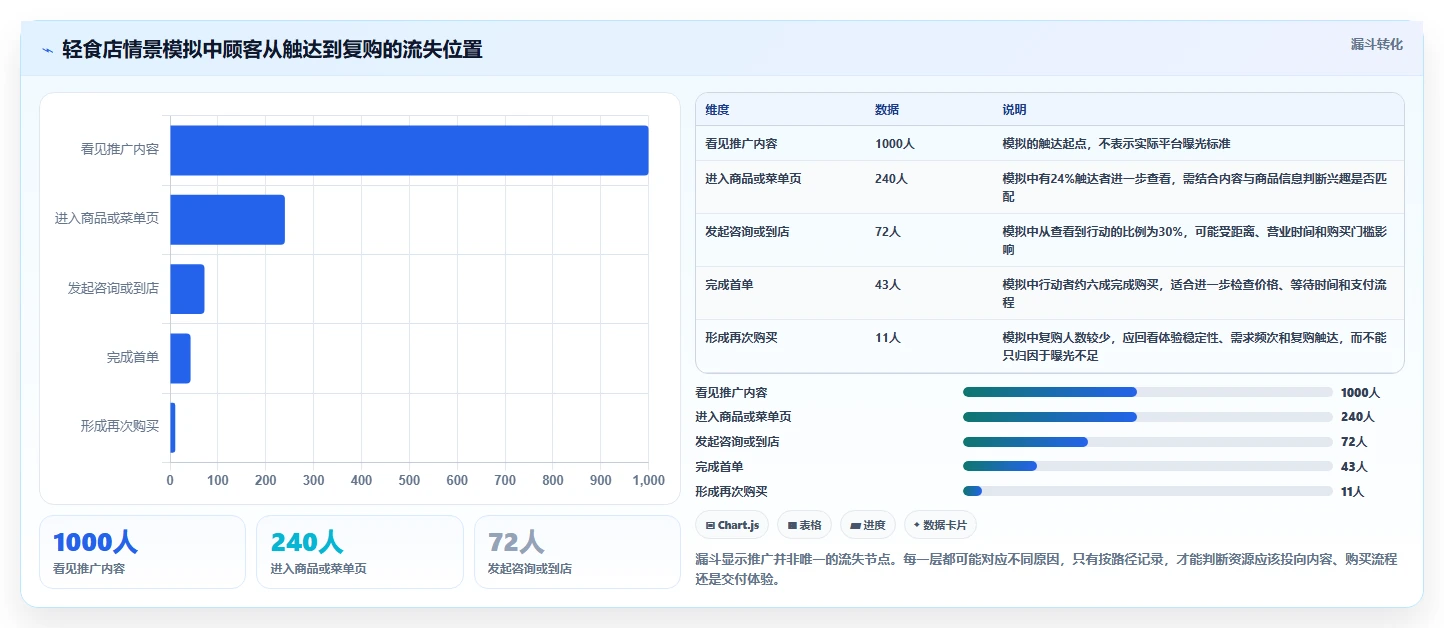Select the 表格 chip

click(804, 525)
